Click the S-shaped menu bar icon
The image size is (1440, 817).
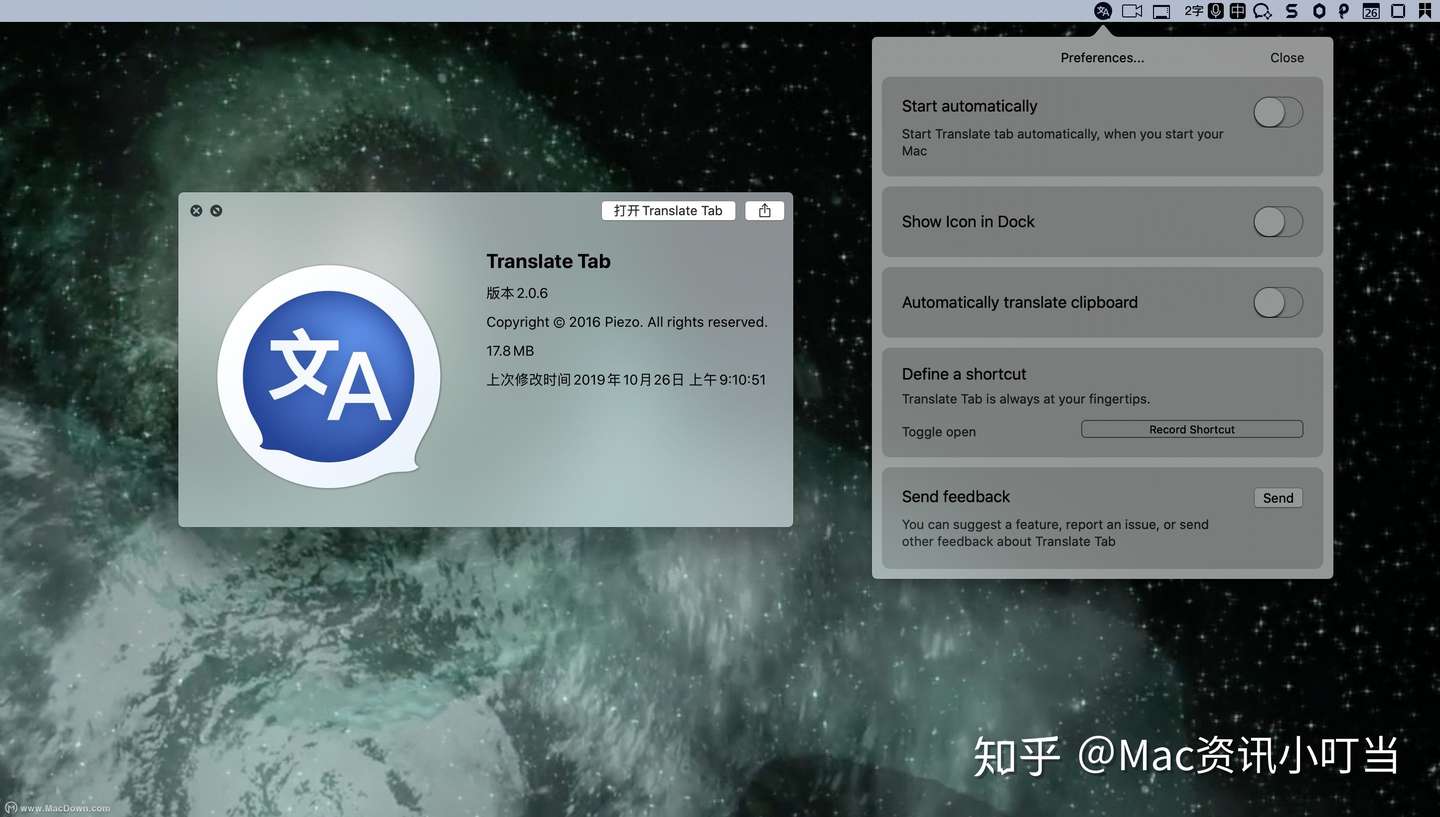1292,11
